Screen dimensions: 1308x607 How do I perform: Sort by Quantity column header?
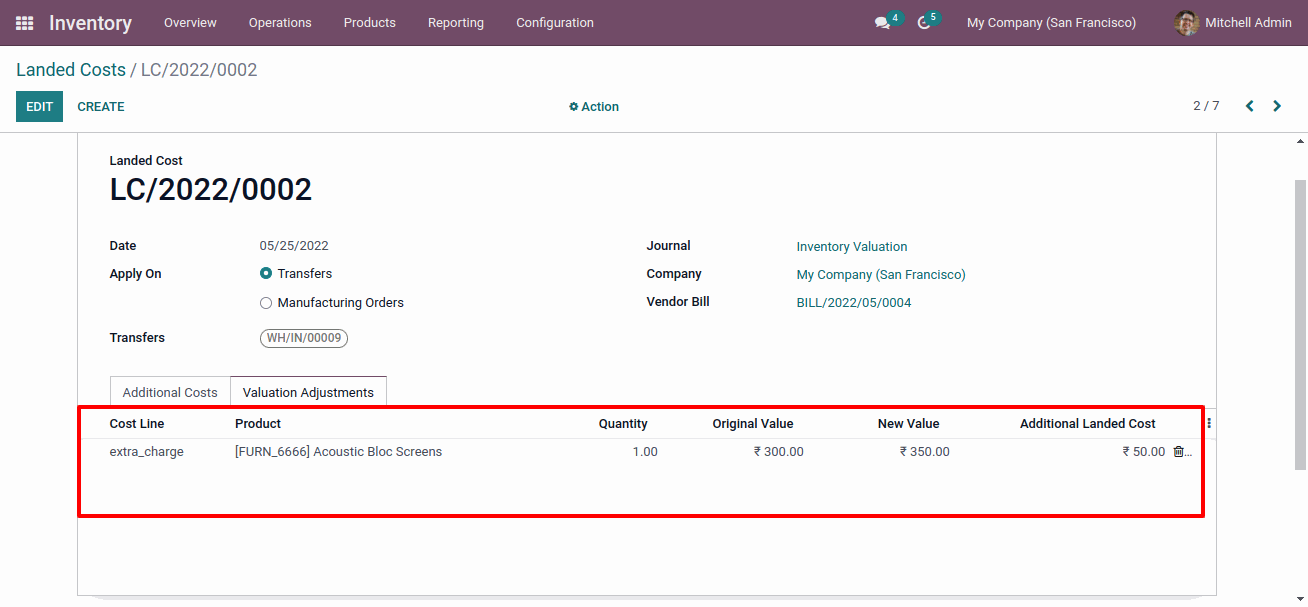pos(623,424)
